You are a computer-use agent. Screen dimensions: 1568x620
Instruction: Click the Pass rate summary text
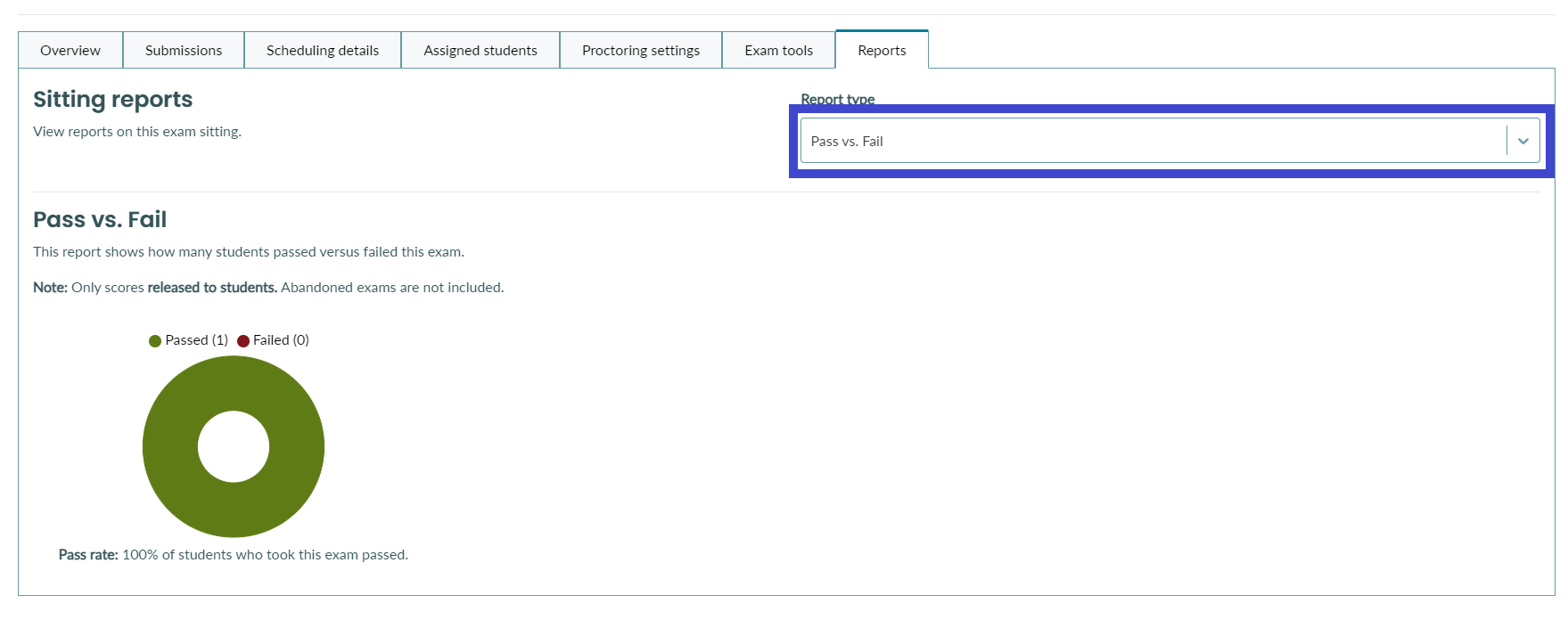[234, 554]
